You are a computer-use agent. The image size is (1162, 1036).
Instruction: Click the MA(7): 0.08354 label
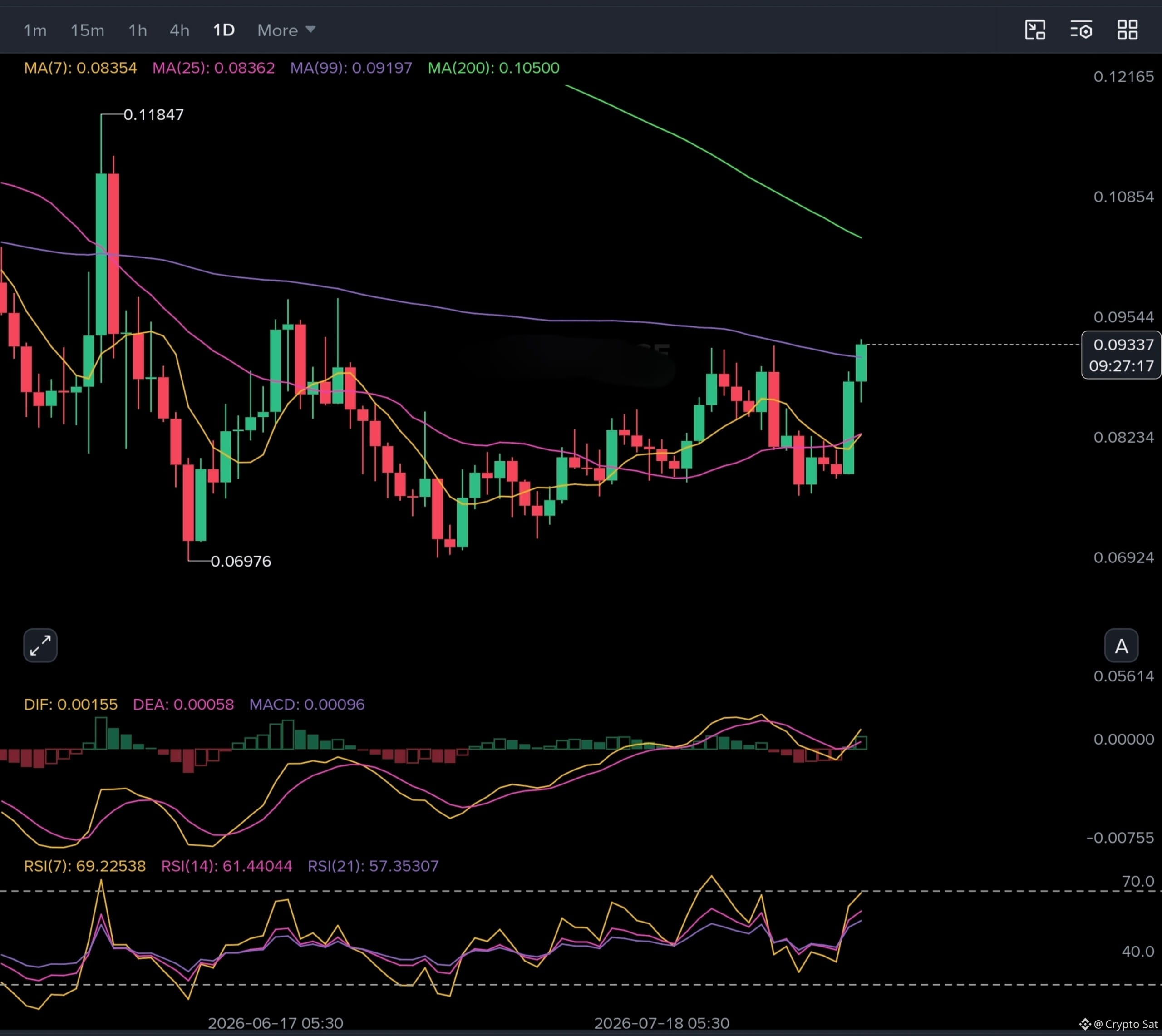[80, 68]
